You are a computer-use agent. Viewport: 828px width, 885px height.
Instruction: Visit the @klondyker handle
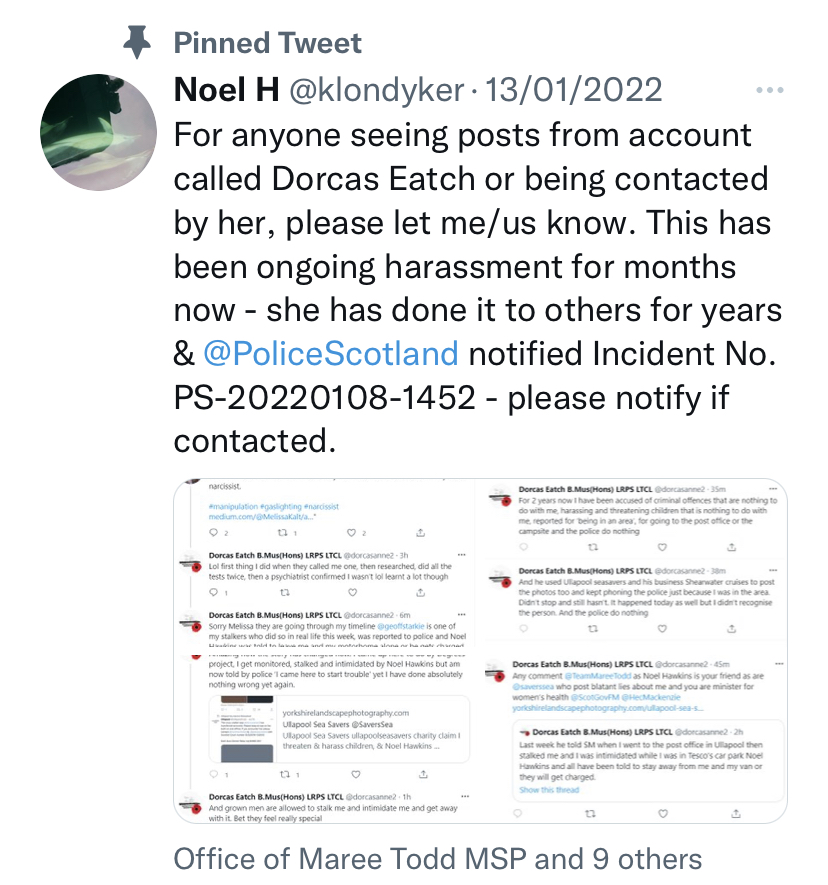(377, 91)
